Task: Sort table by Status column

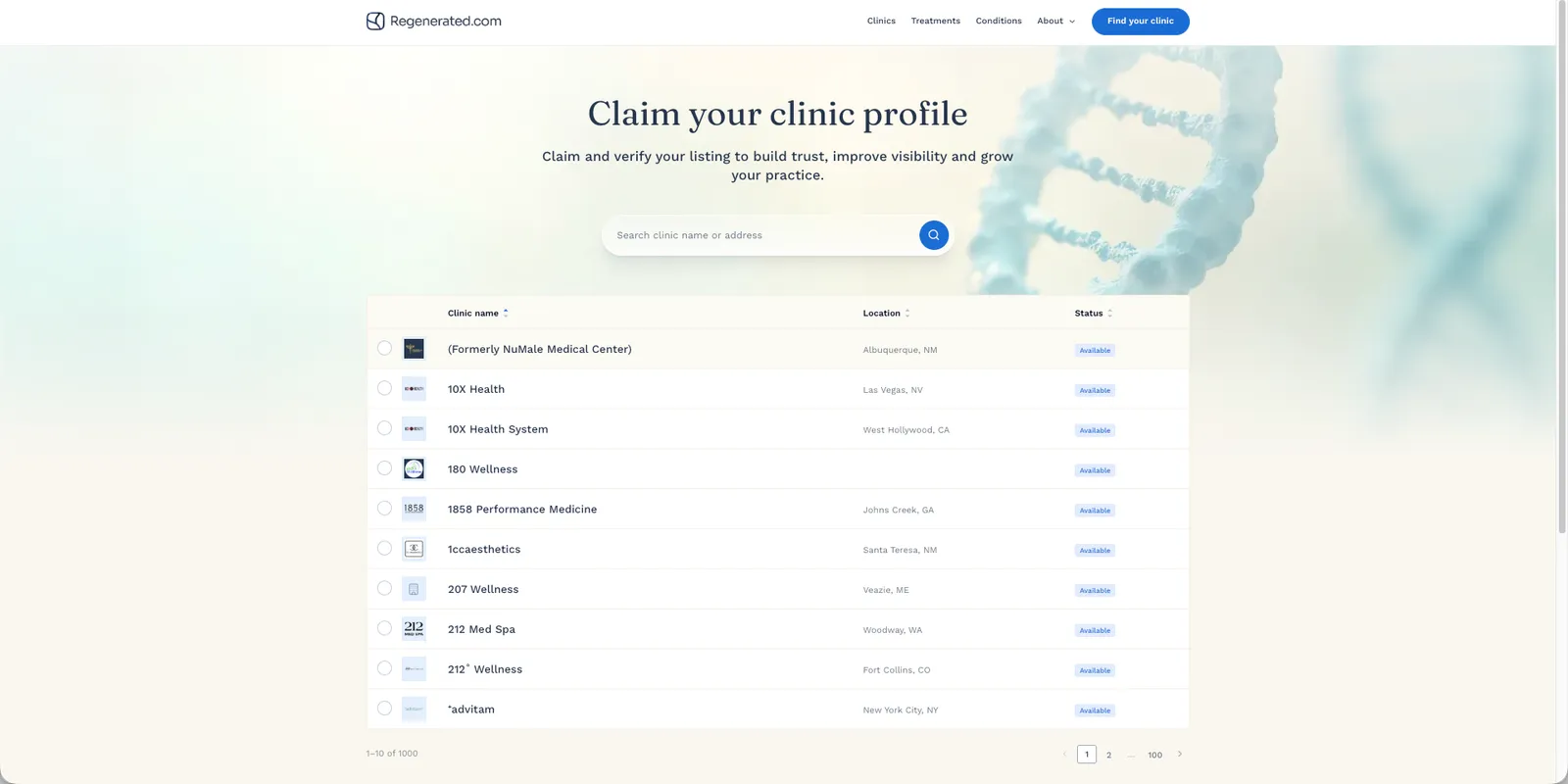Action: click(x=1093, y=314)
